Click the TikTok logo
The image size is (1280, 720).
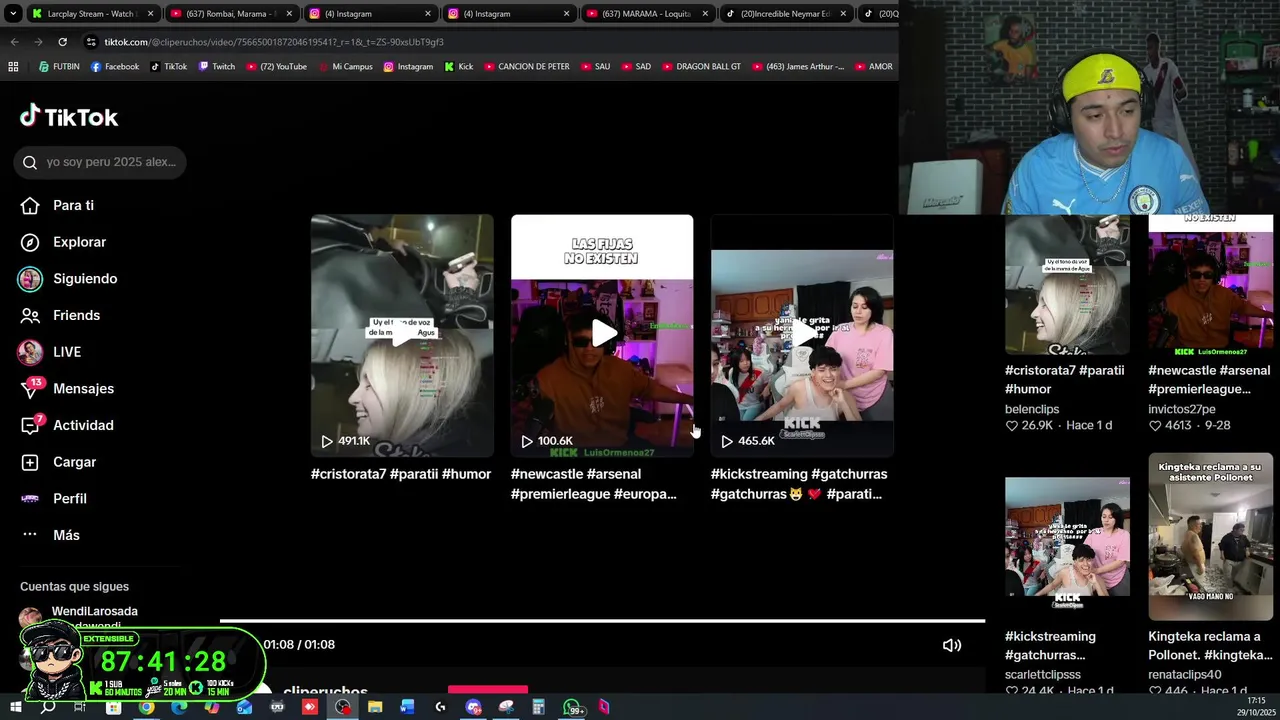tap(69, 117)
